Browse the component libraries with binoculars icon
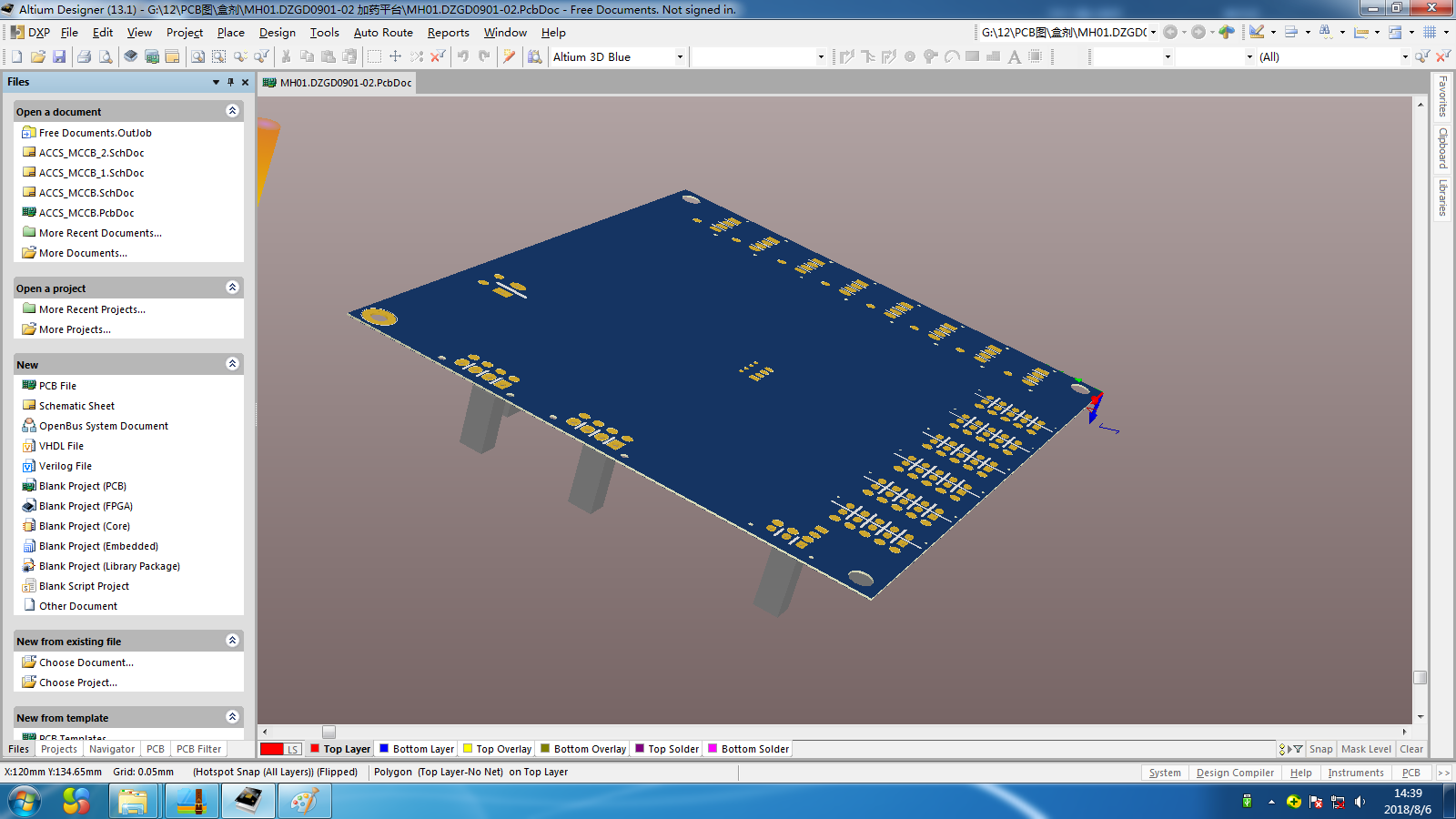 [535, 56]
